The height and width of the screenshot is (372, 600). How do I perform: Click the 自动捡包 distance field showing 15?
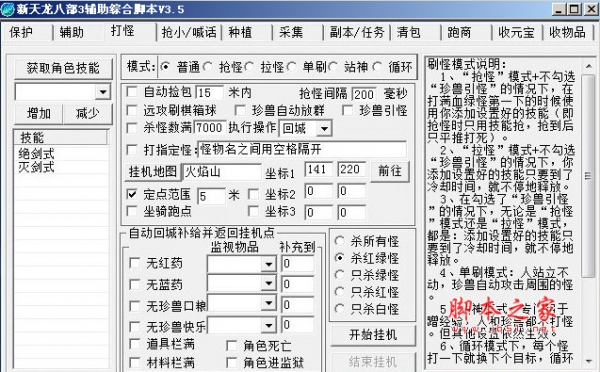(x=209, y=93)
